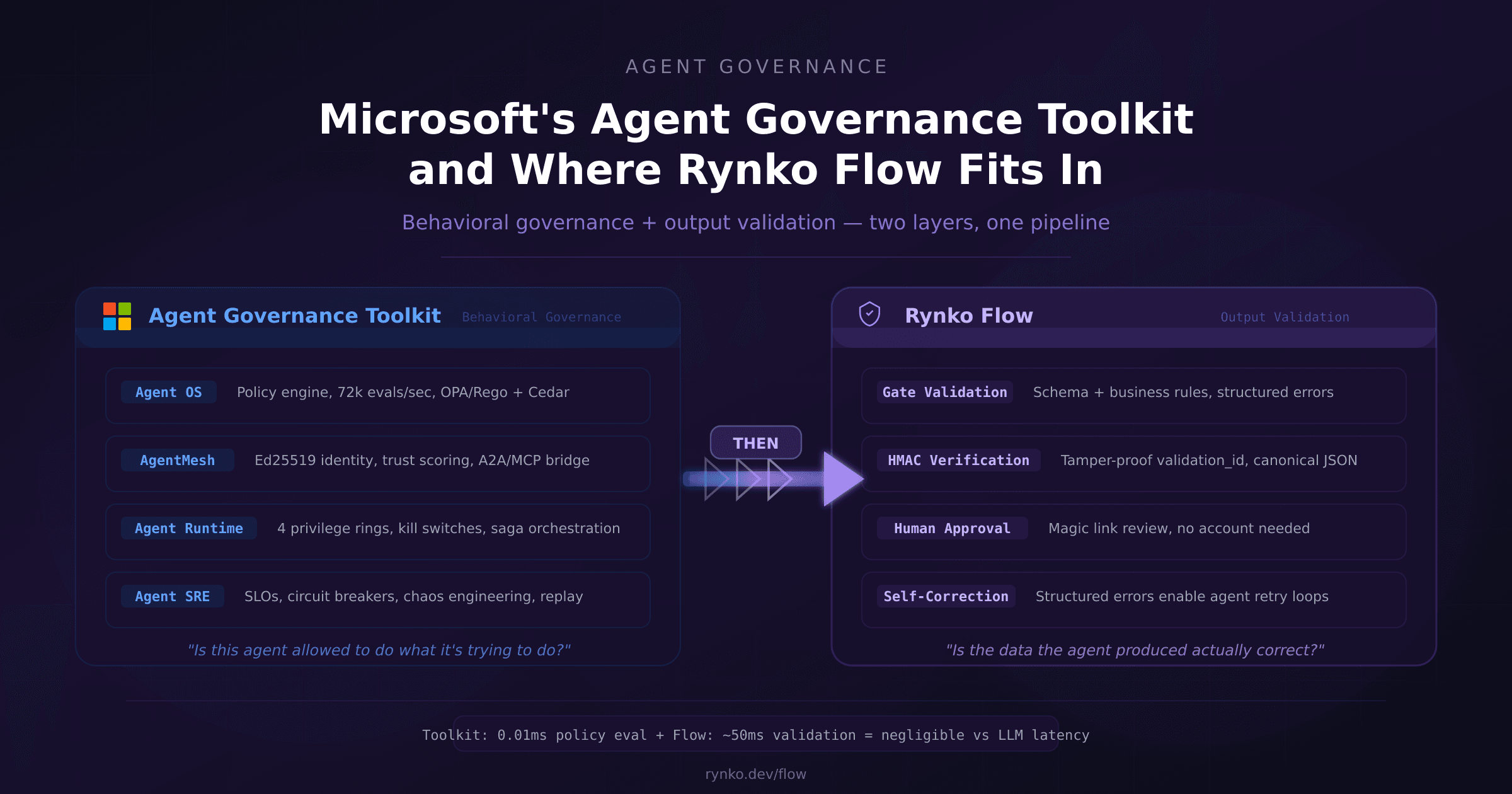Open the rynko.dev/flow link
Viewport: 1512px width, 794px height.
point(756,774)
